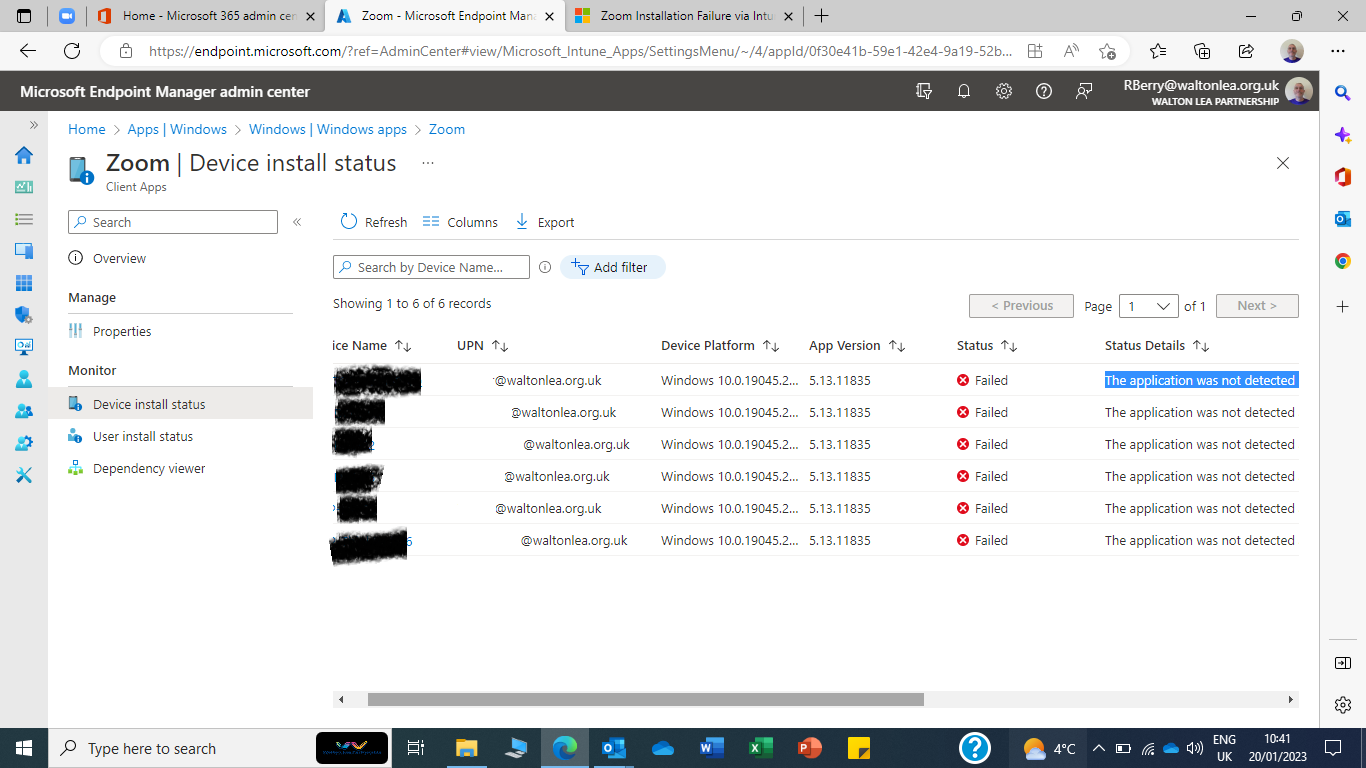Open Edge favorites star icon
This screenshot has width=1366, height=768.
1158,51
